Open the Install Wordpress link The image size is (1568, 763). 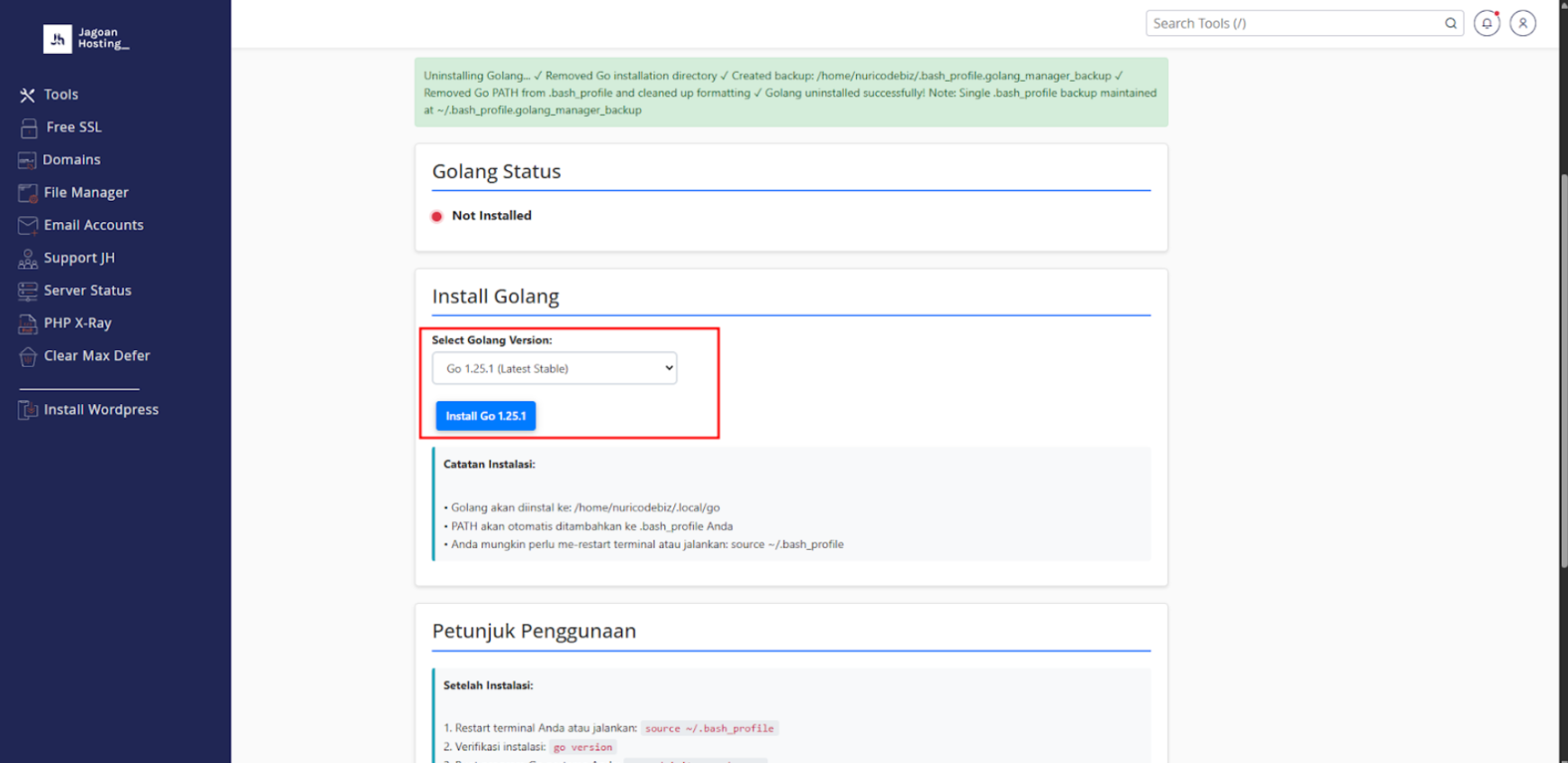(101, 409)
